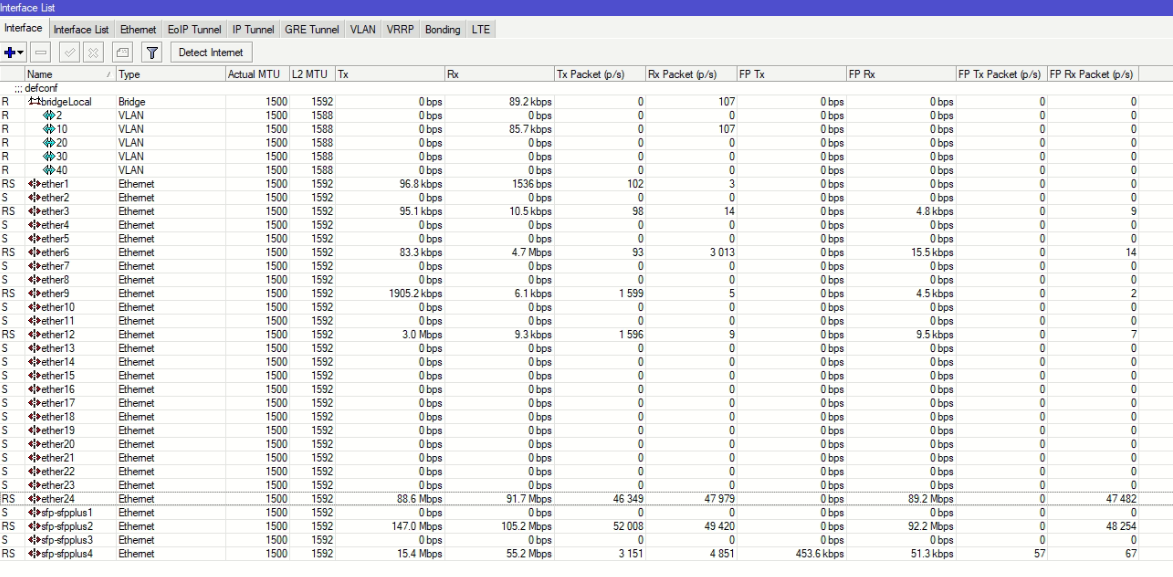Click the sfp-sfpplus2 interface icon

[34, 526]
